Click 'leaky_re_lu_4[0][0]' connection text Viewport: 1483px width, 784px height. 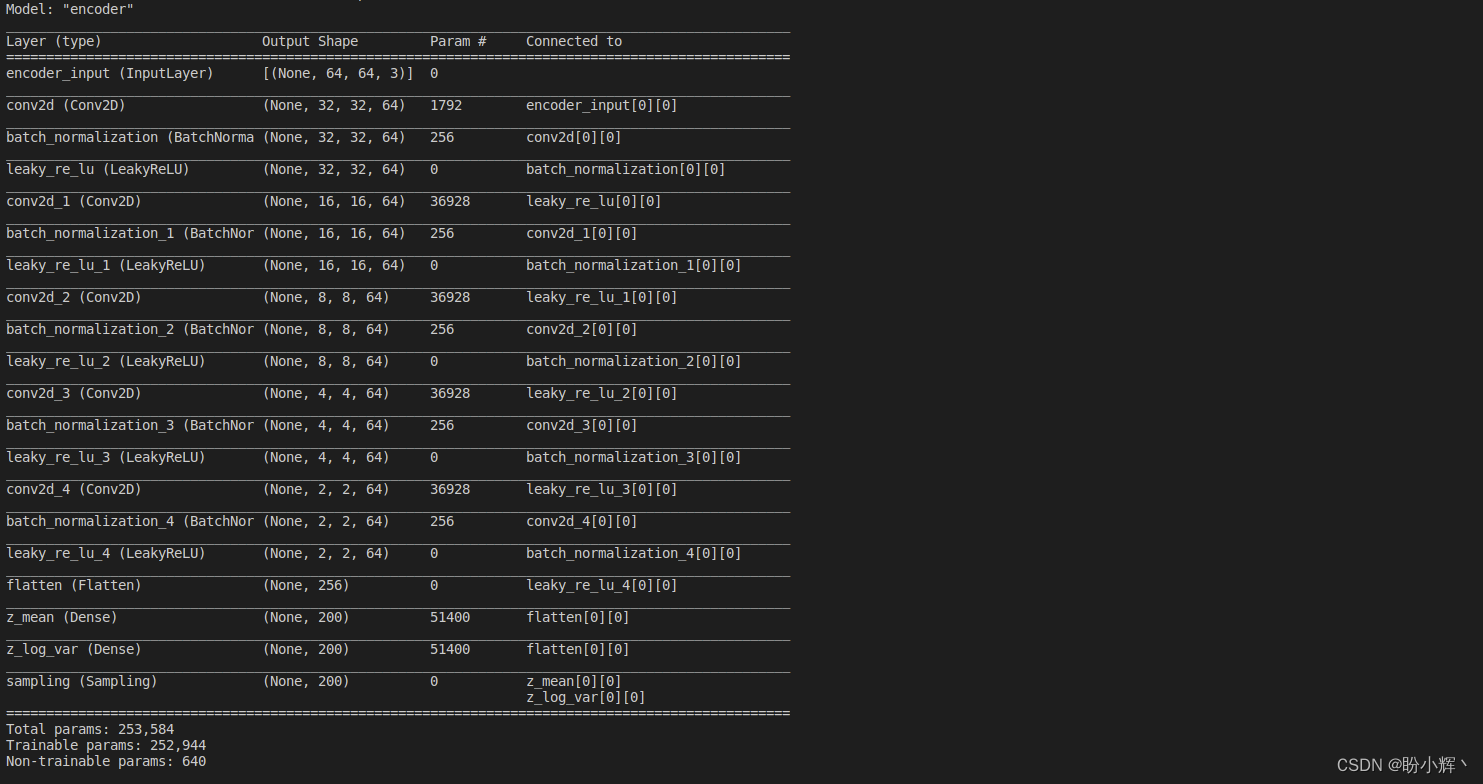click(x=602, y=585)
